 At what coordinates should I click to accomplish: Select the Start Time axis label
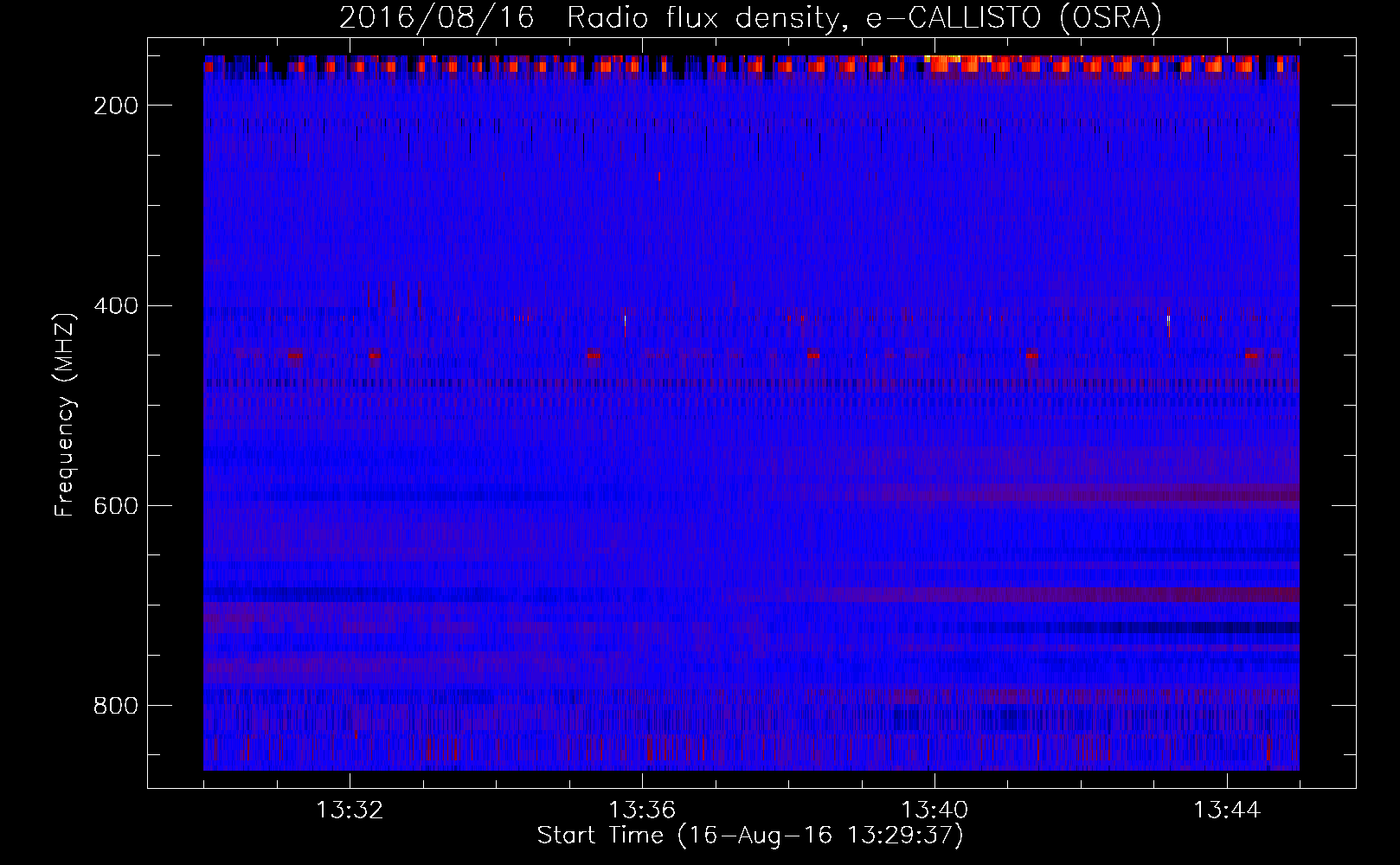pos(750,836)
